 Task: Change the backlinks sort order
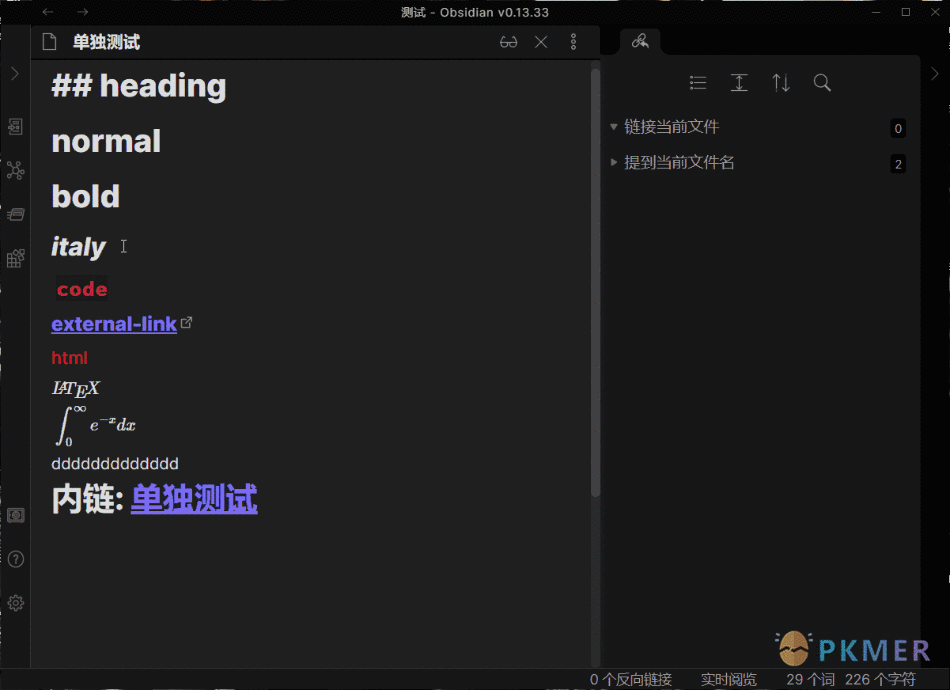coord(781,82)
